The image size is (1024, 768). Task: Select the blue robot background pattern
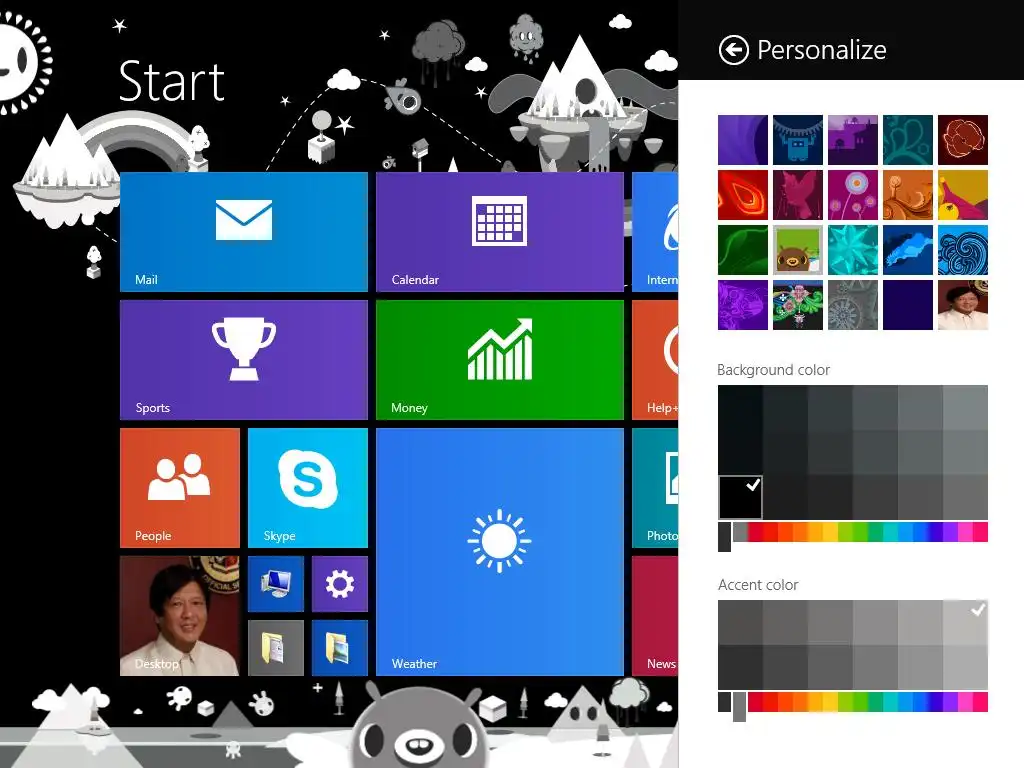pyautogui.click(x=797, y=140)
